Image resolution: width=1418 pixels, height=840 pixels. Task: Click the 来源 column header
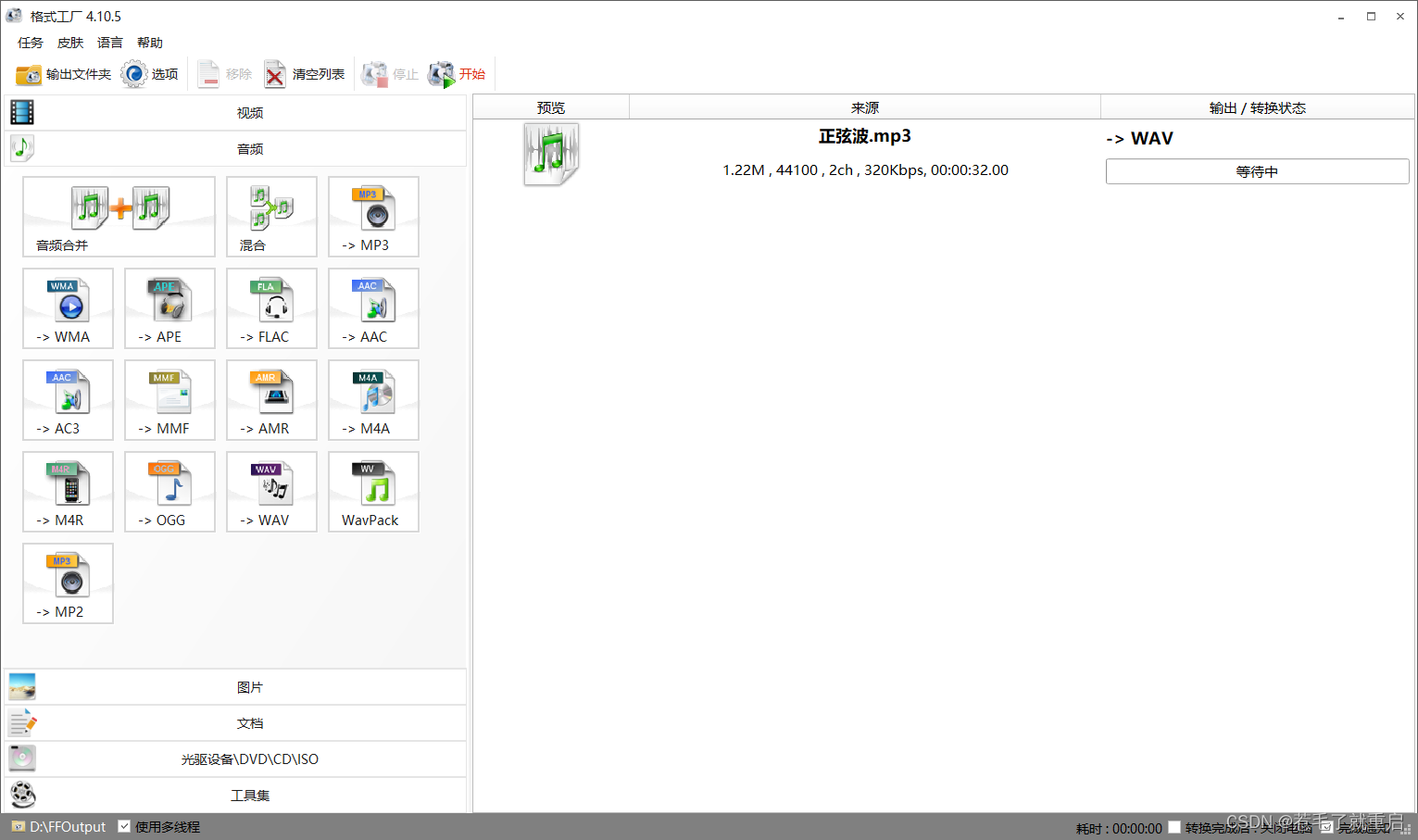(865, 107)
